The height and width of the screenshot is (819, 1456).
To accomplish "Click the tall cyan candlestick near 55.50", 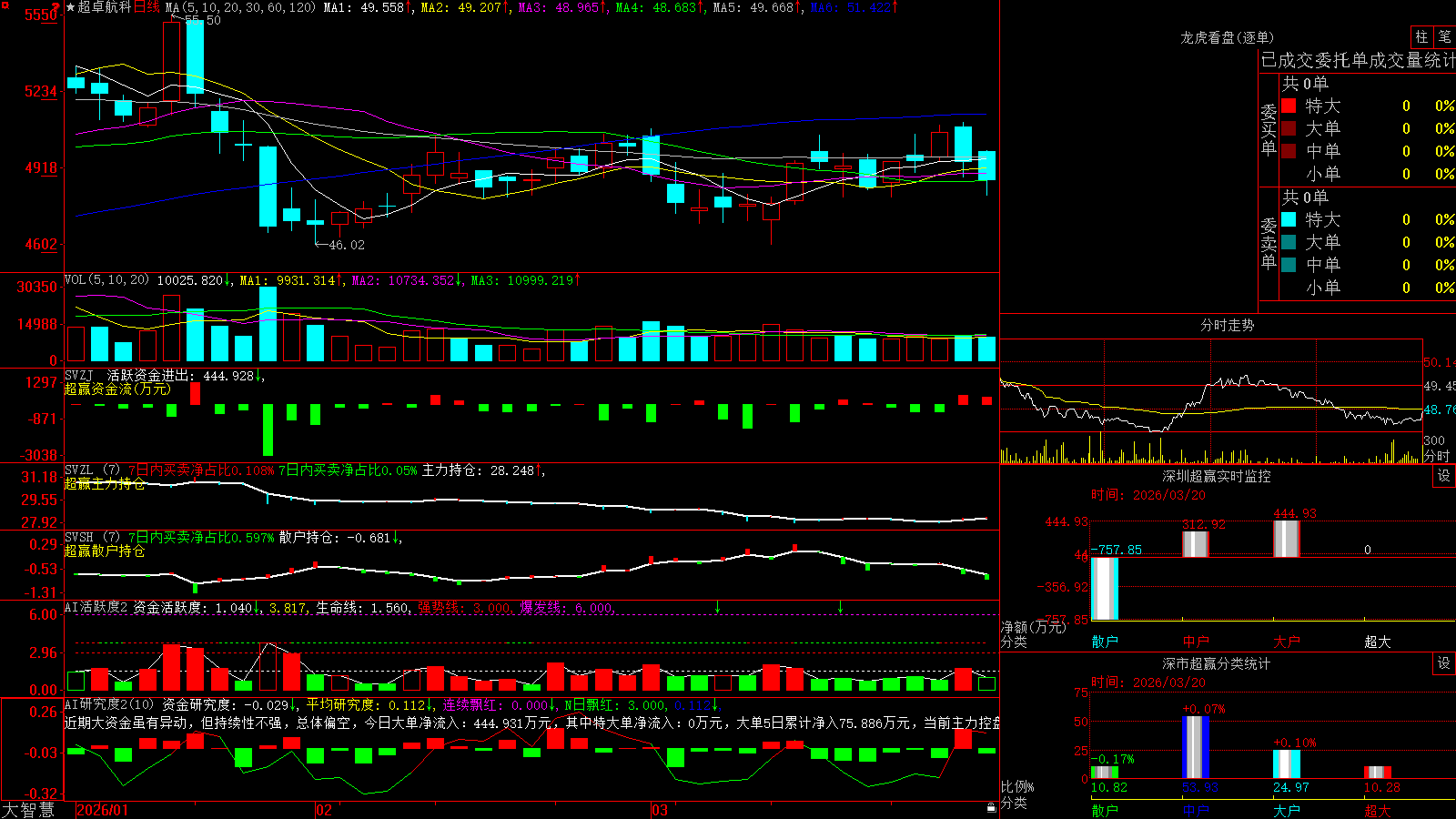I will (195, 56).
